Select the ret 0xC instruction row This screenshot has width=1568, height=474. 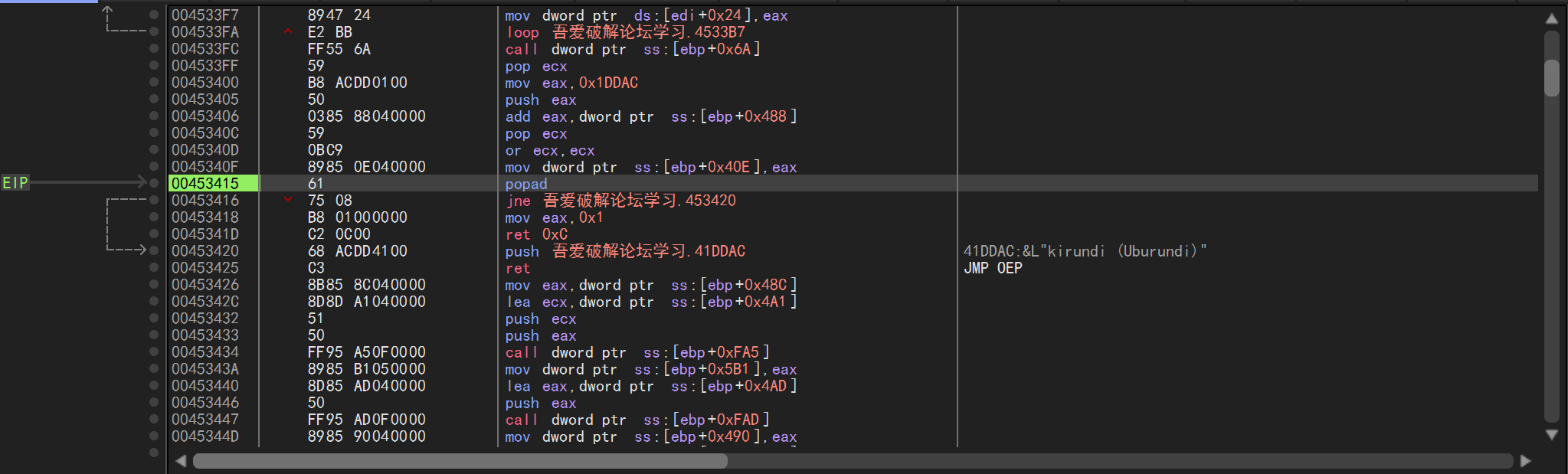point(536,234)
